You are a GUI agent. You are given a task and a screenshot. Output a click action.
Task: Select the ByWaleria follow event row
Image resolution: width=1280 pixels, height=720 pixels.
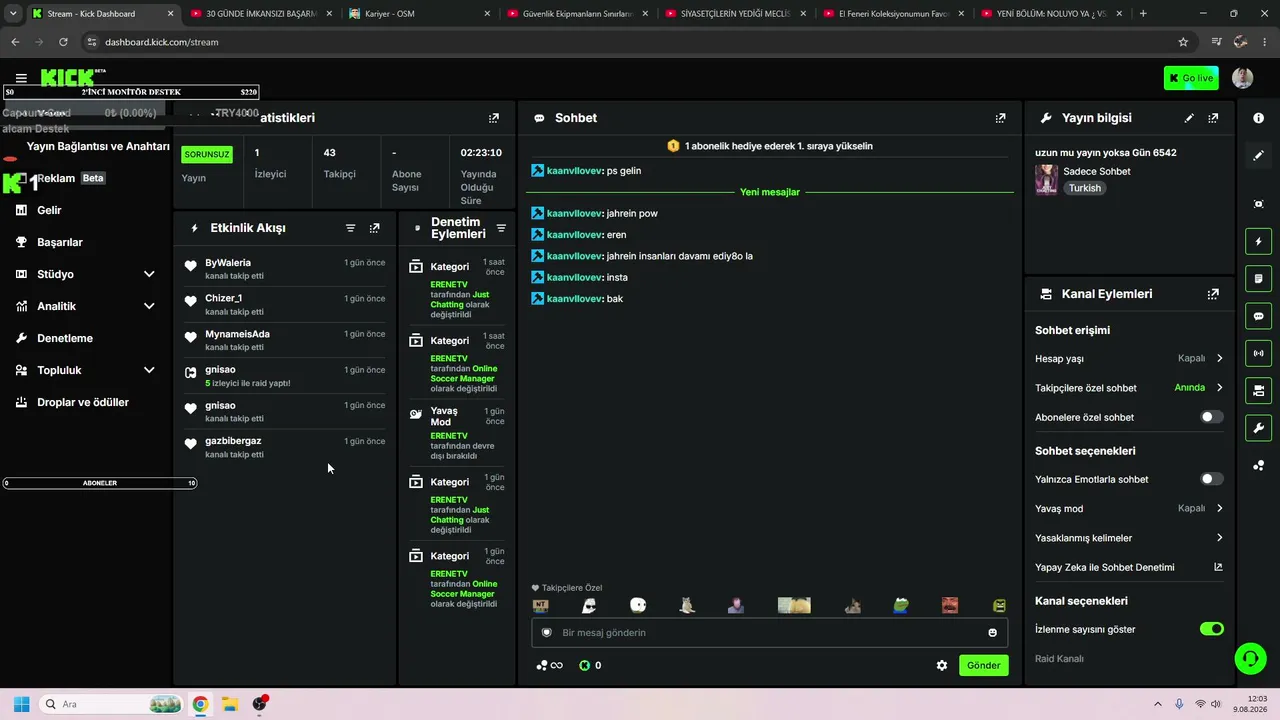[x=287, y=269]
